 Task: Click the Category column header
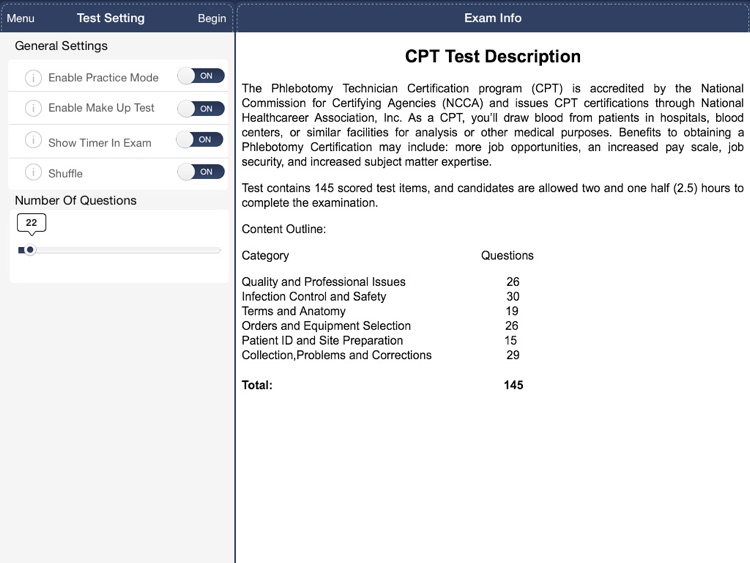[265, 255]
